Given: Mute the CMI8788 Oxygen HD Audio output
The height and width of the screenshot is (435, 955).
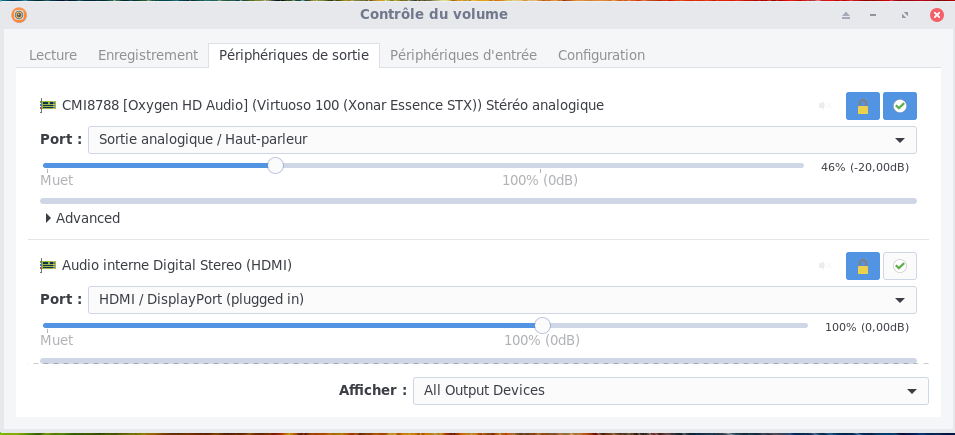Looking at the screenshot, I should click(x=825, y=105).
